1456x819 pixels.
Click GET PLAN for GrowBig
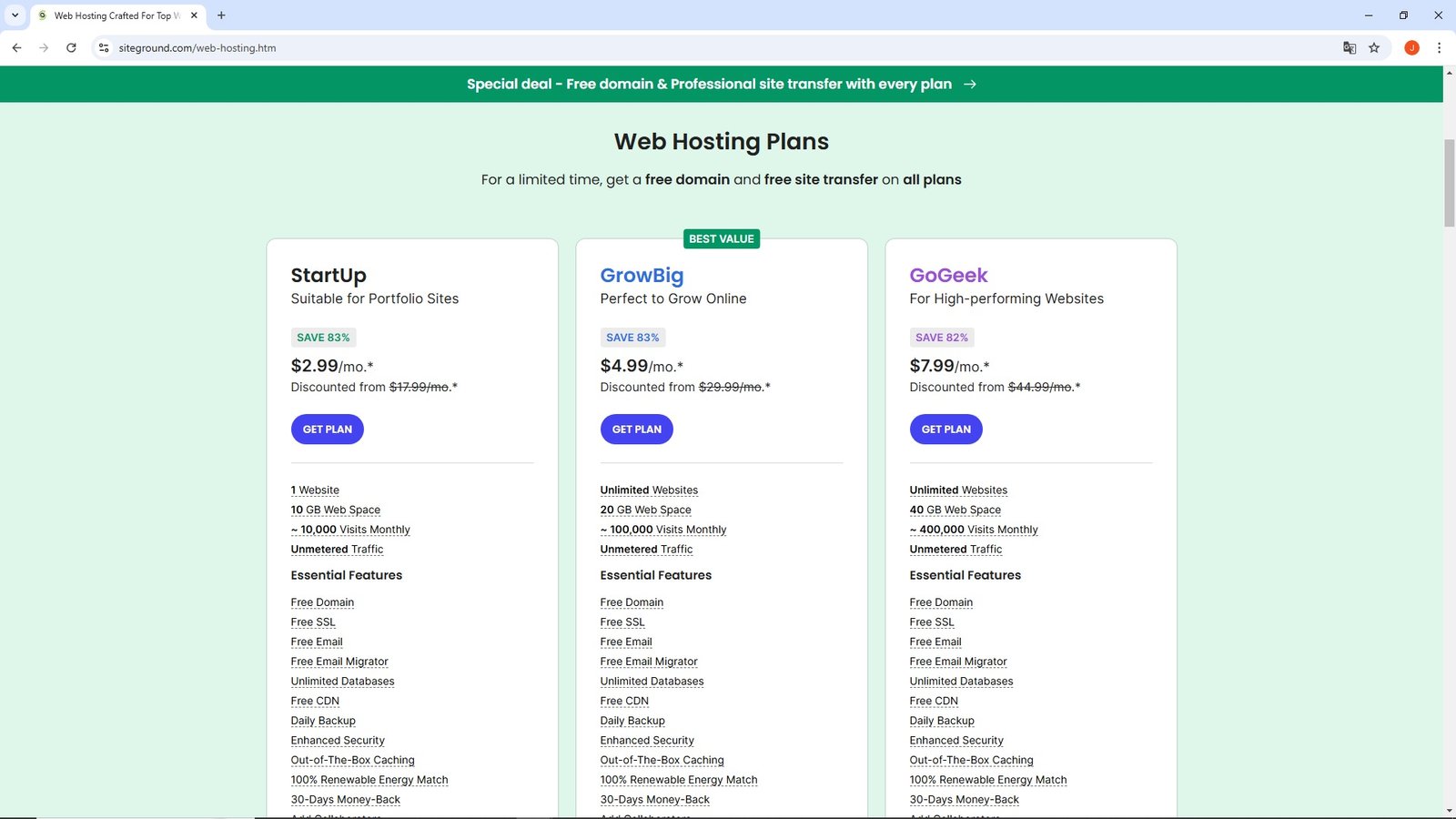[637, 430]
